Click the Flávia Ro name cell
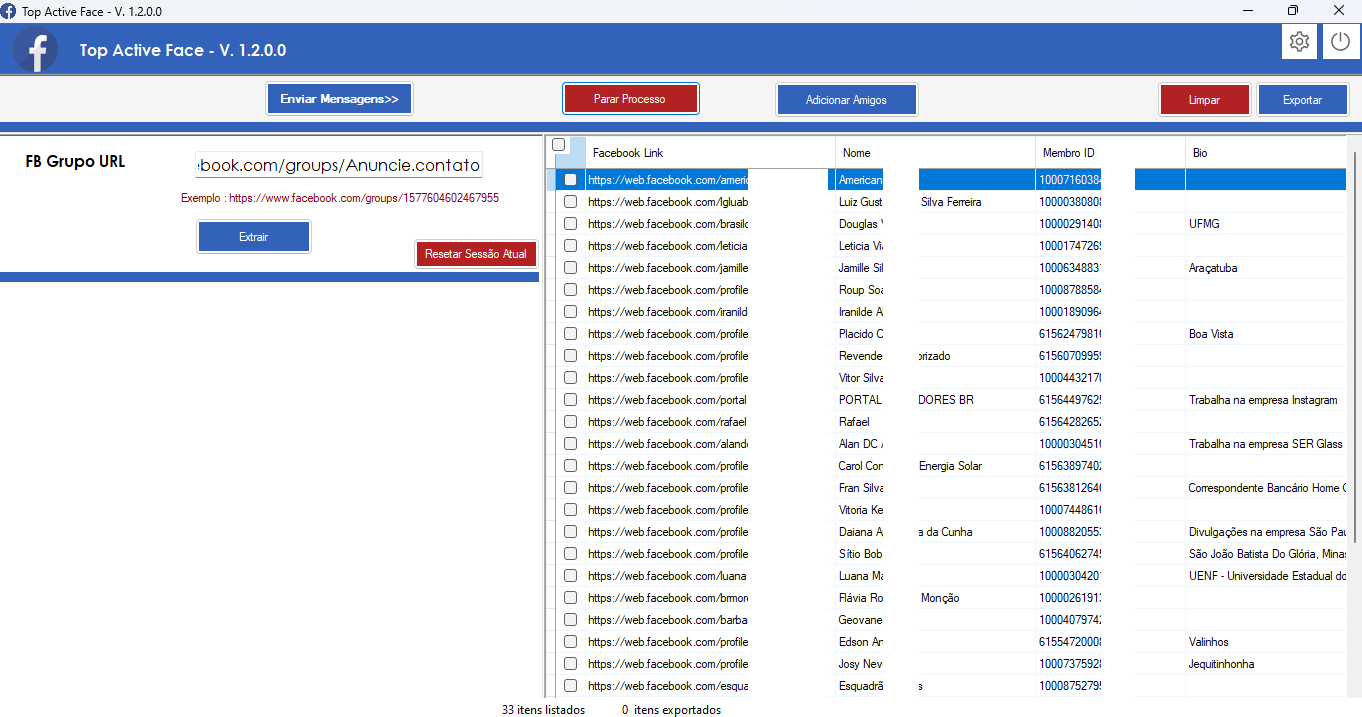Screen dimensions: 1362x717 tap(935, 598)
